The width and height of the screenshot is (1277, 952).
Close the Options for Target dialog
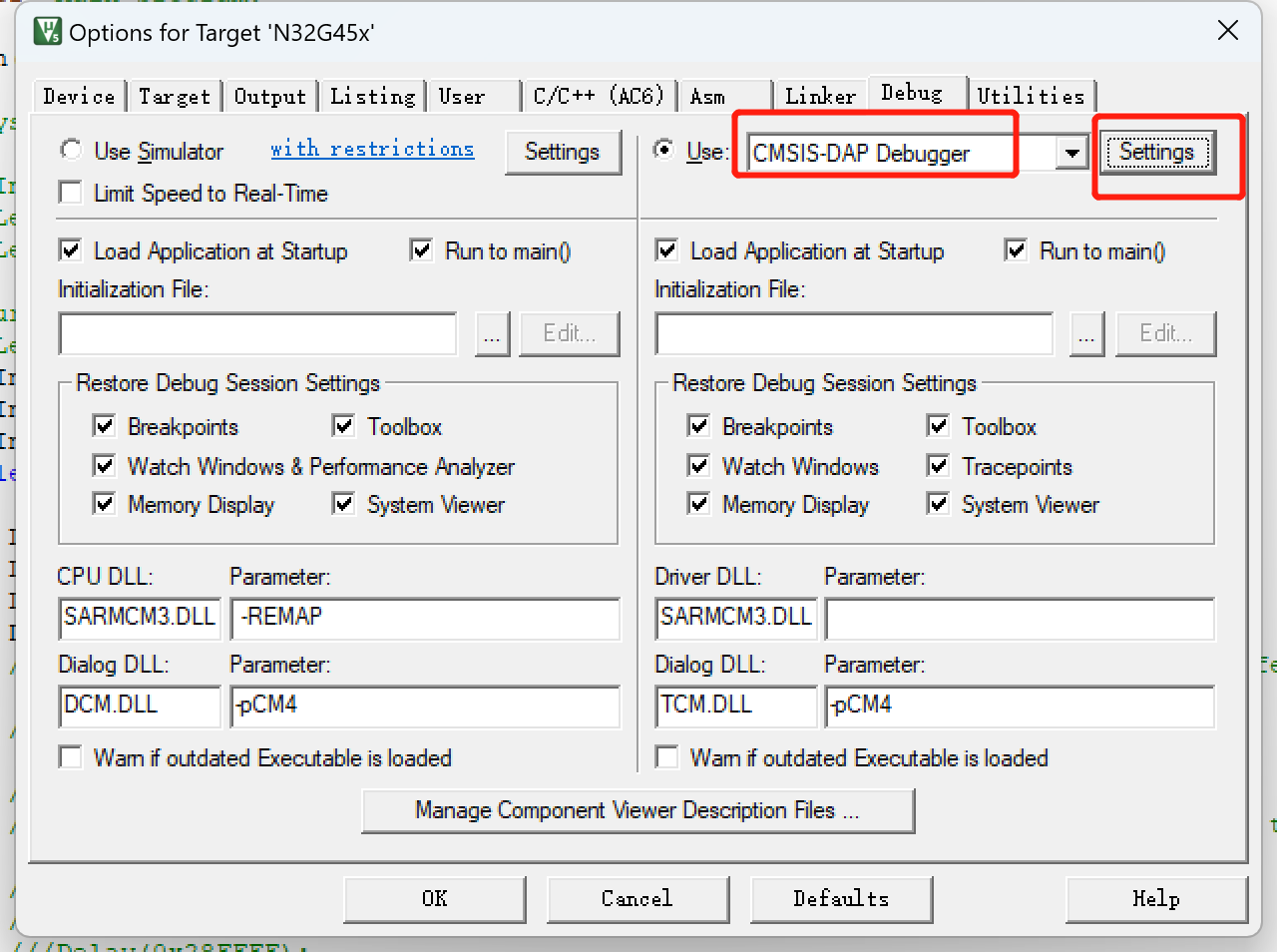1228,31
